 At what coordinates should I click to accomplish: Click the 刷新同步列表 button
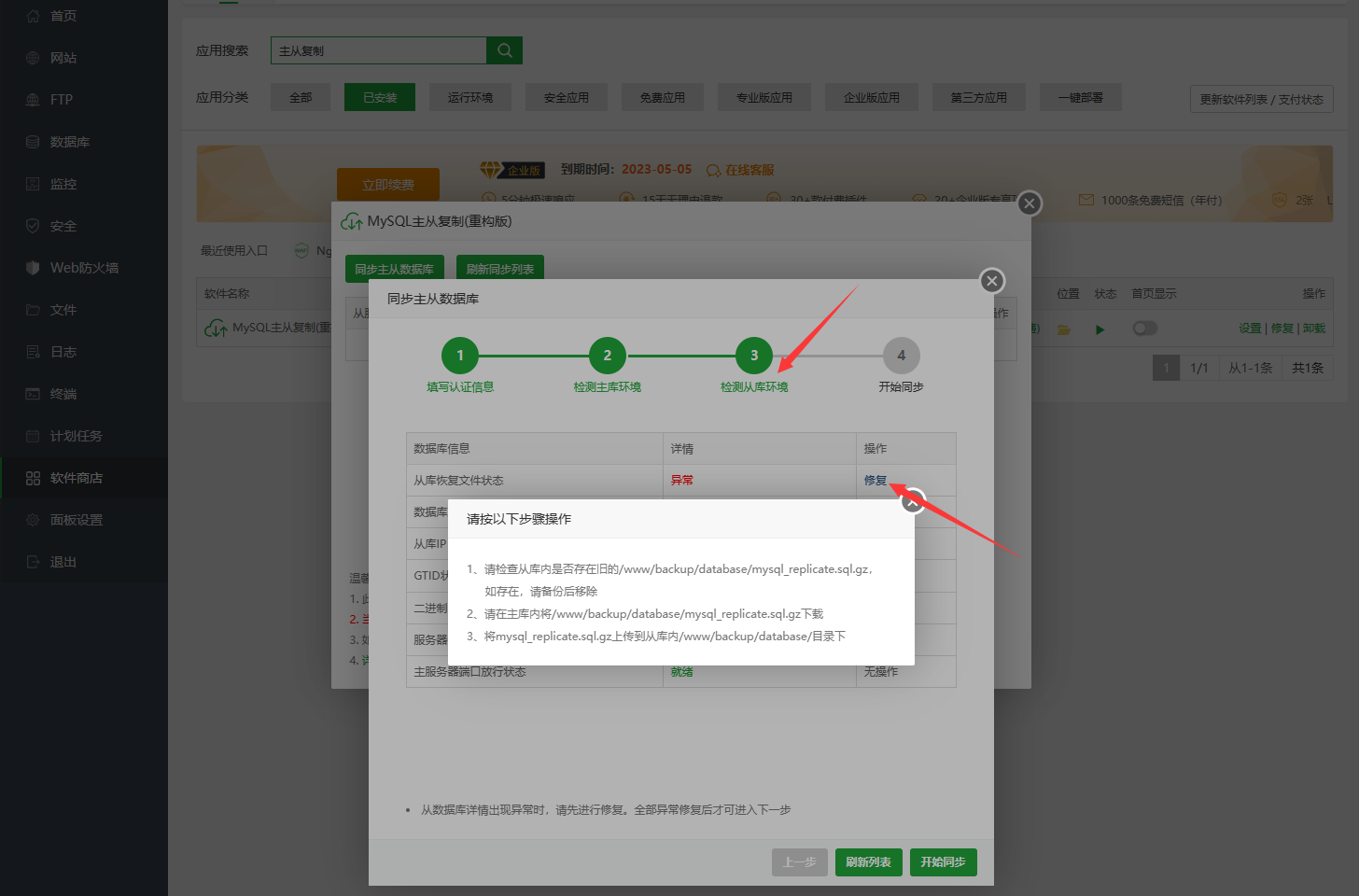click(500, 269)
